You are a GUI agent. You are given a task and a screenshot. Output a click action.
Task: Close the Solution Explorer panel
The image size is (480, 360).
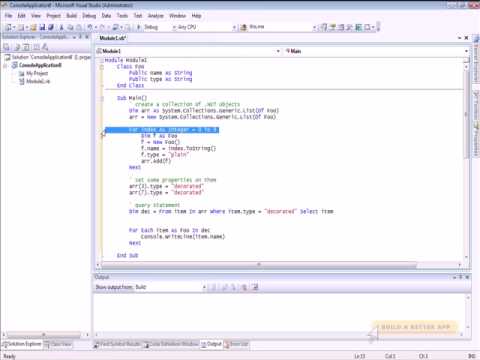(87, 37)
